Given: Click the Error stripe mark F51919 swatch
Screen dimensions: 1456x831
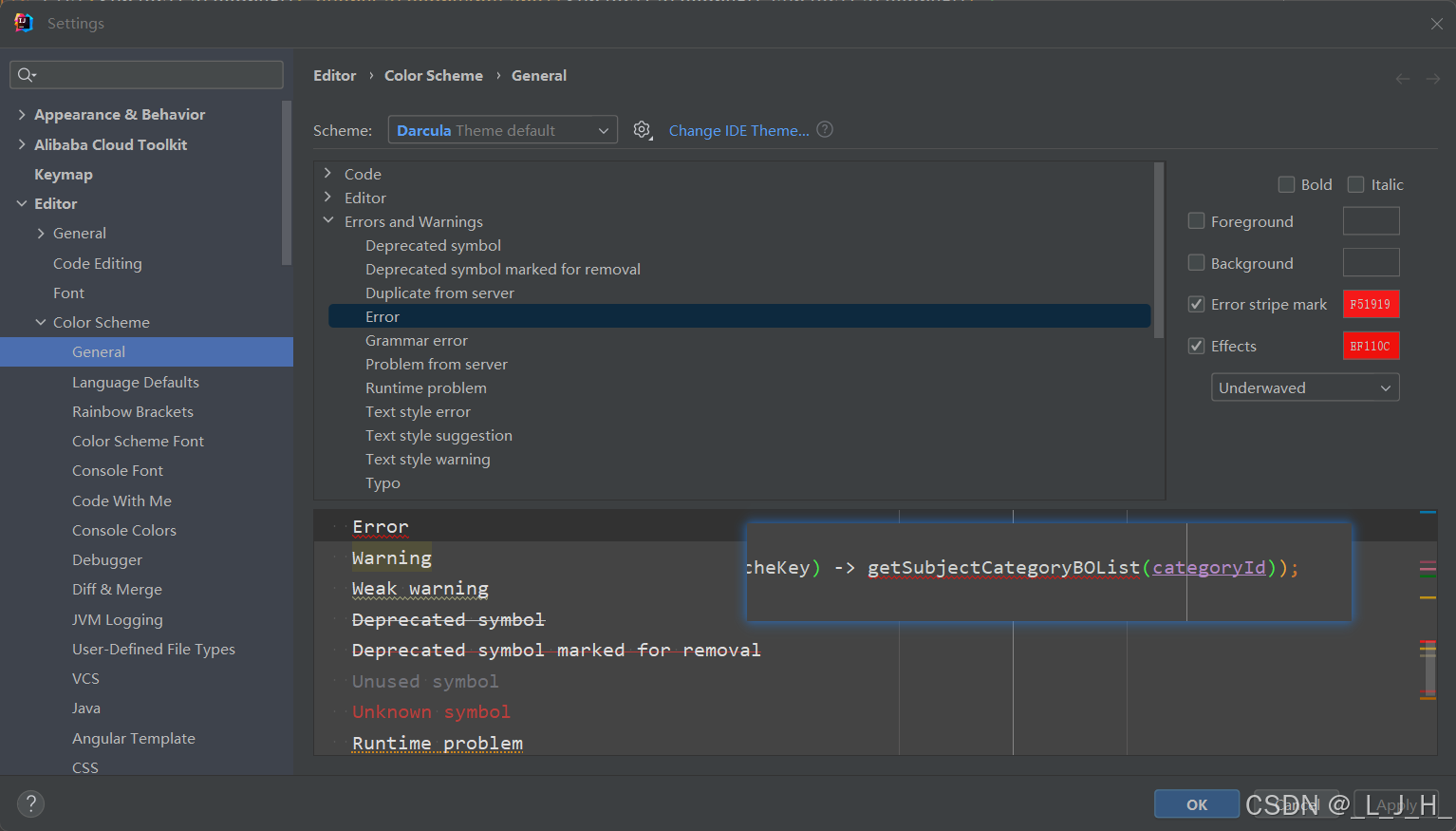Looking at the screenshot, I should [x=1371, y=304].
